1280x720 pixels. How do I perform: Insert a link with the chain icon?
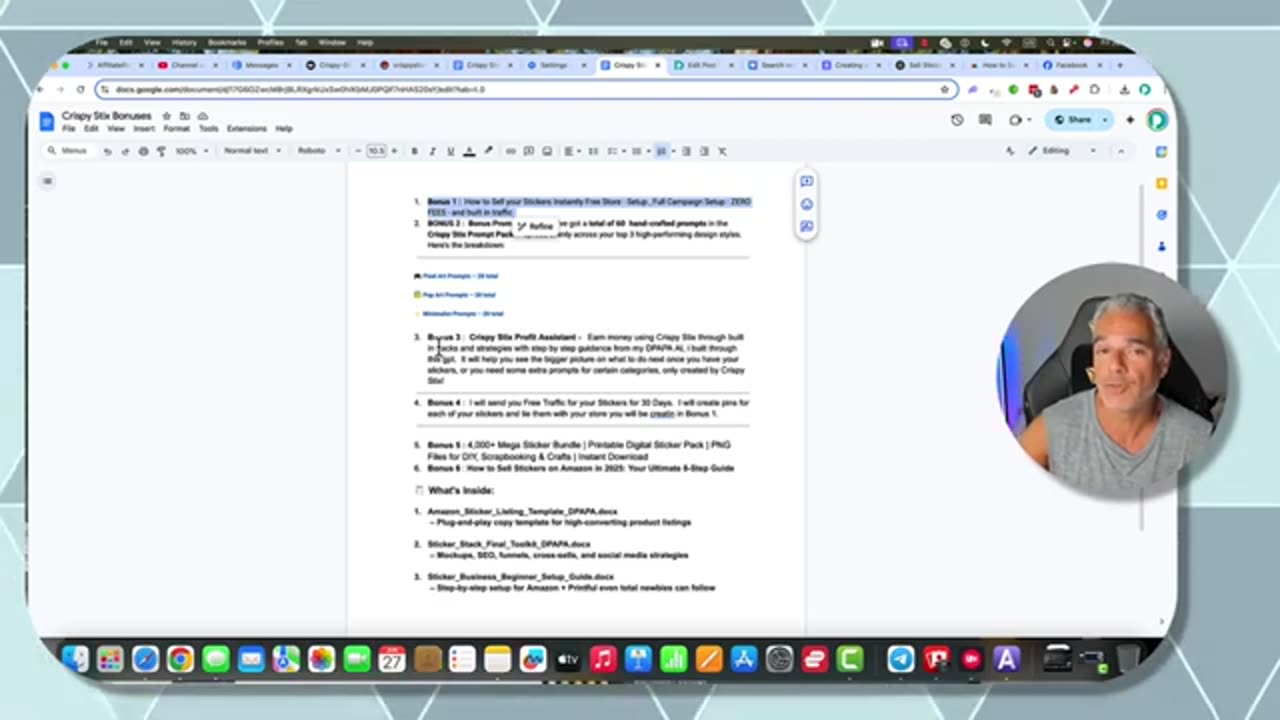coord(510,151)
